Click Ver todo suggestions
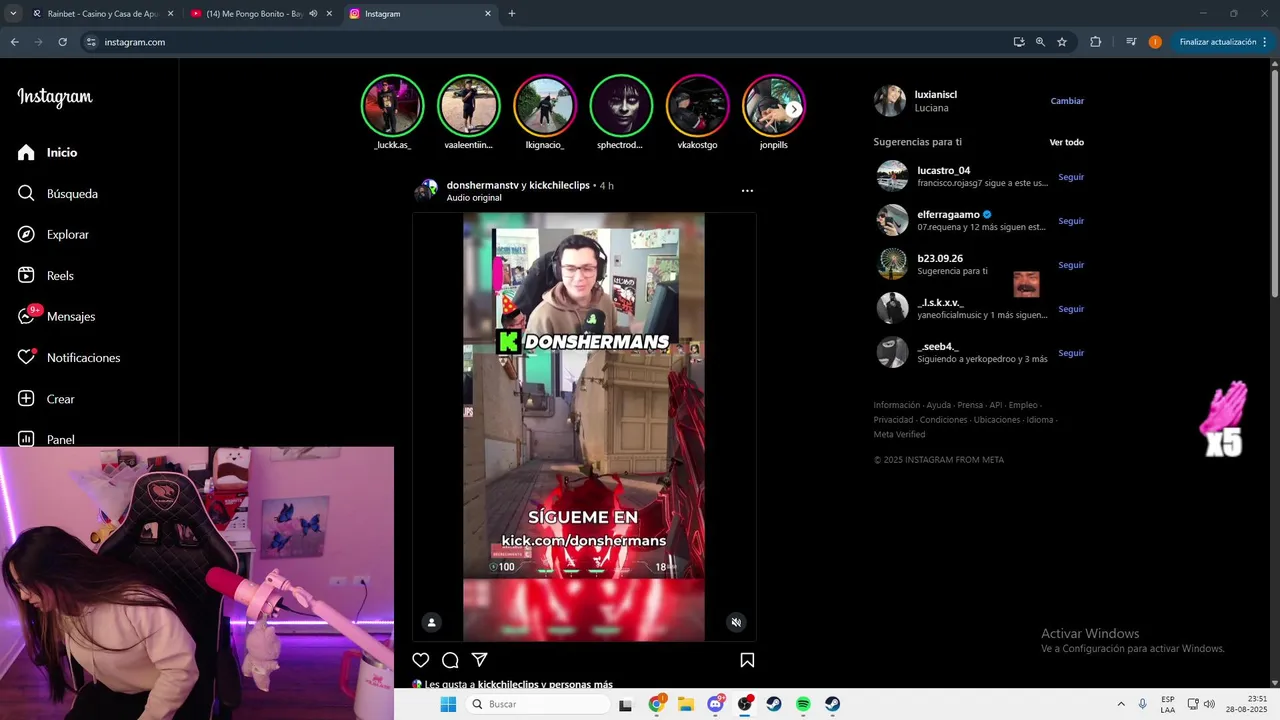Screen dimensions: 1280x720 pos(1066,142)
